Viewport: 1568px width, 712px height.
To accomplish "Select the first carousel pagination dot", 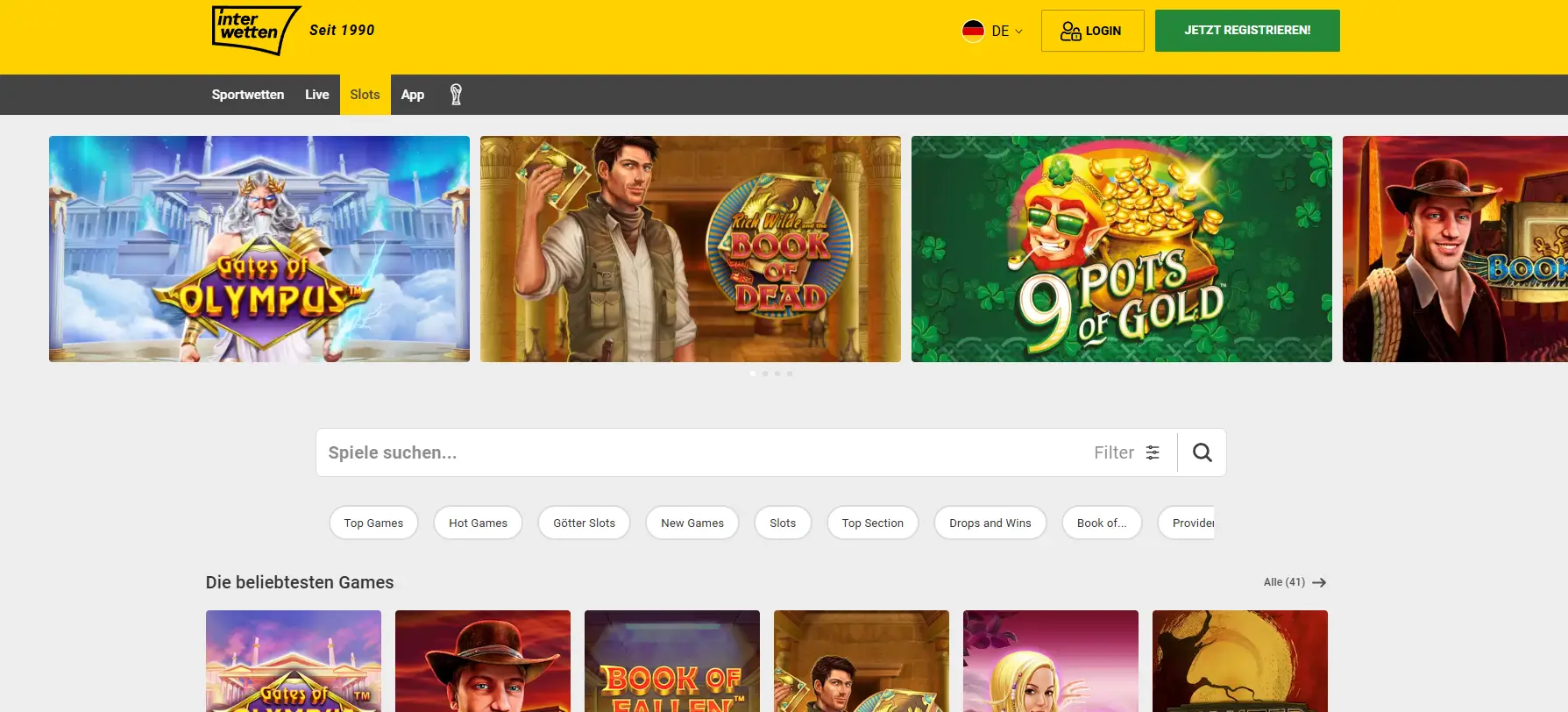I will pos(753,374).
